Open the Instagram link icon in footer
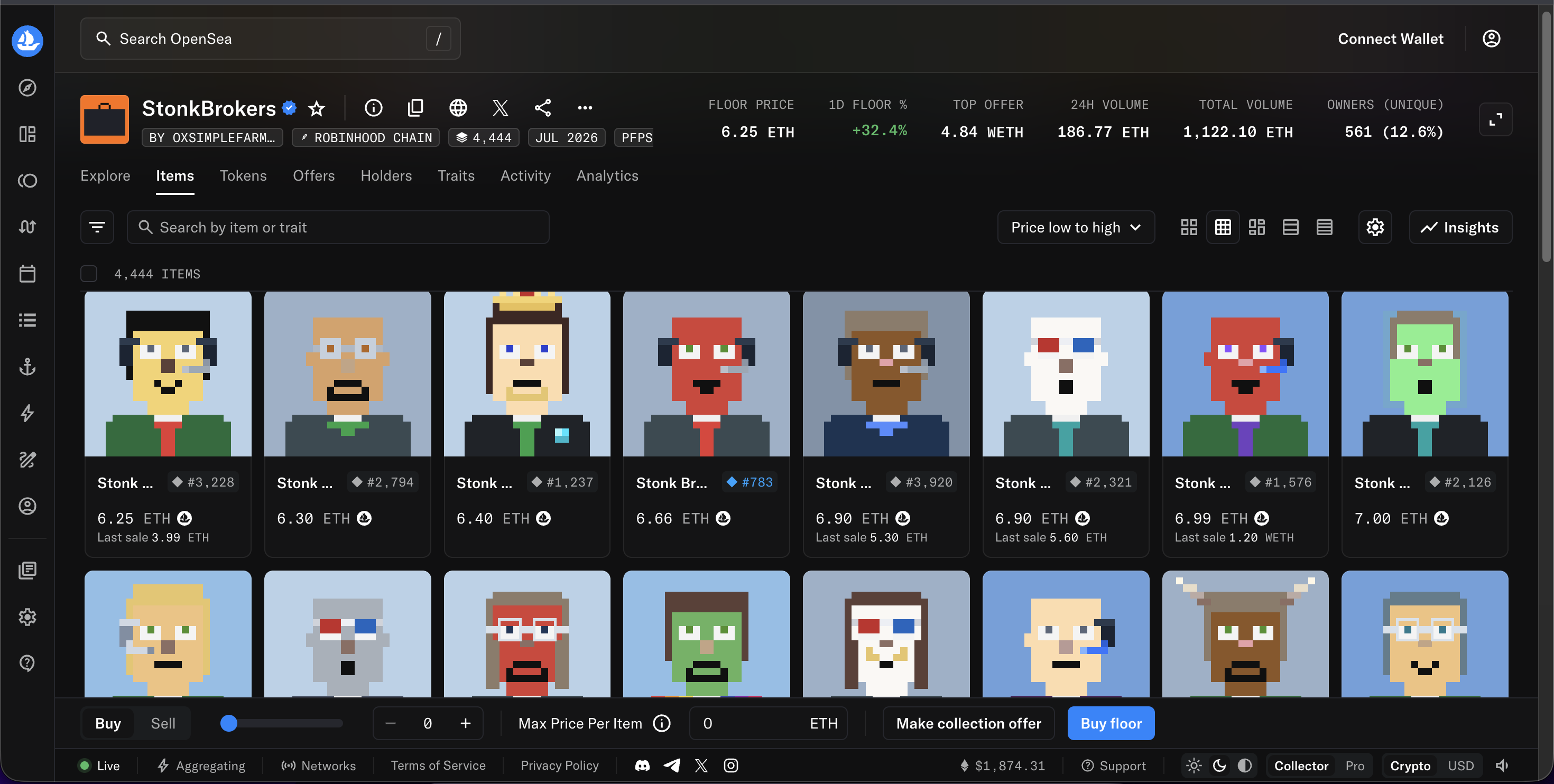Screen dimensions: 1554x784 [730, 766]
